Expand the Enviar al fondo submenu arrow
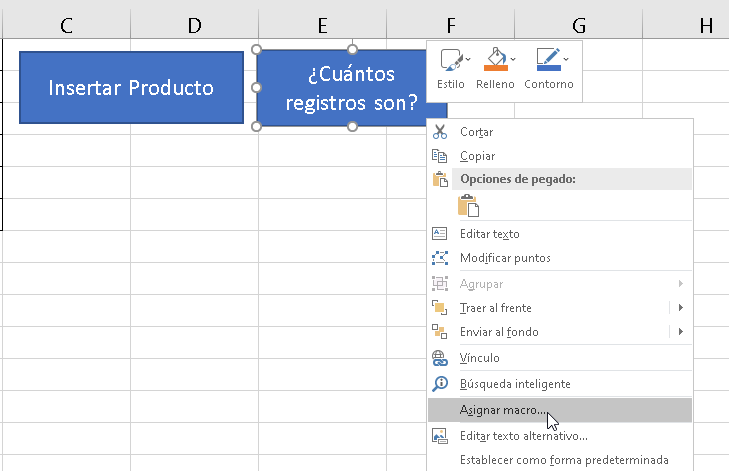 tap(681, 332)
